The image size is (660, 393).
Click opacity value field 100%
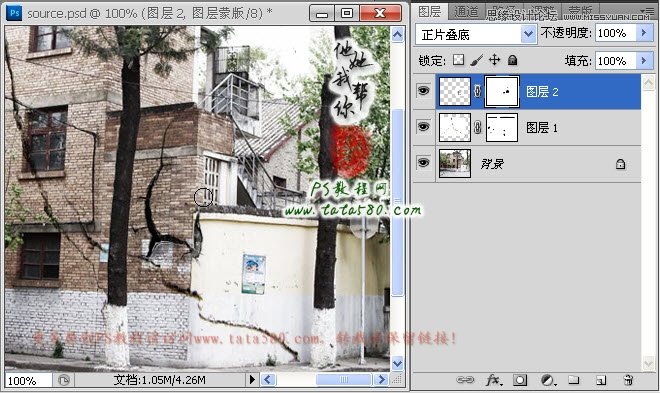(x=615, y=33)
